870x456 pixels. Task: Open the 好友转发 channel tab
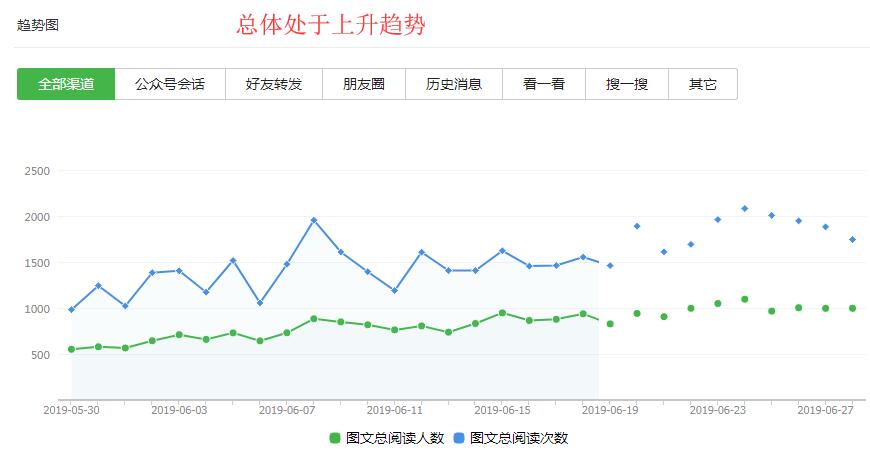[x=273, y=84]
